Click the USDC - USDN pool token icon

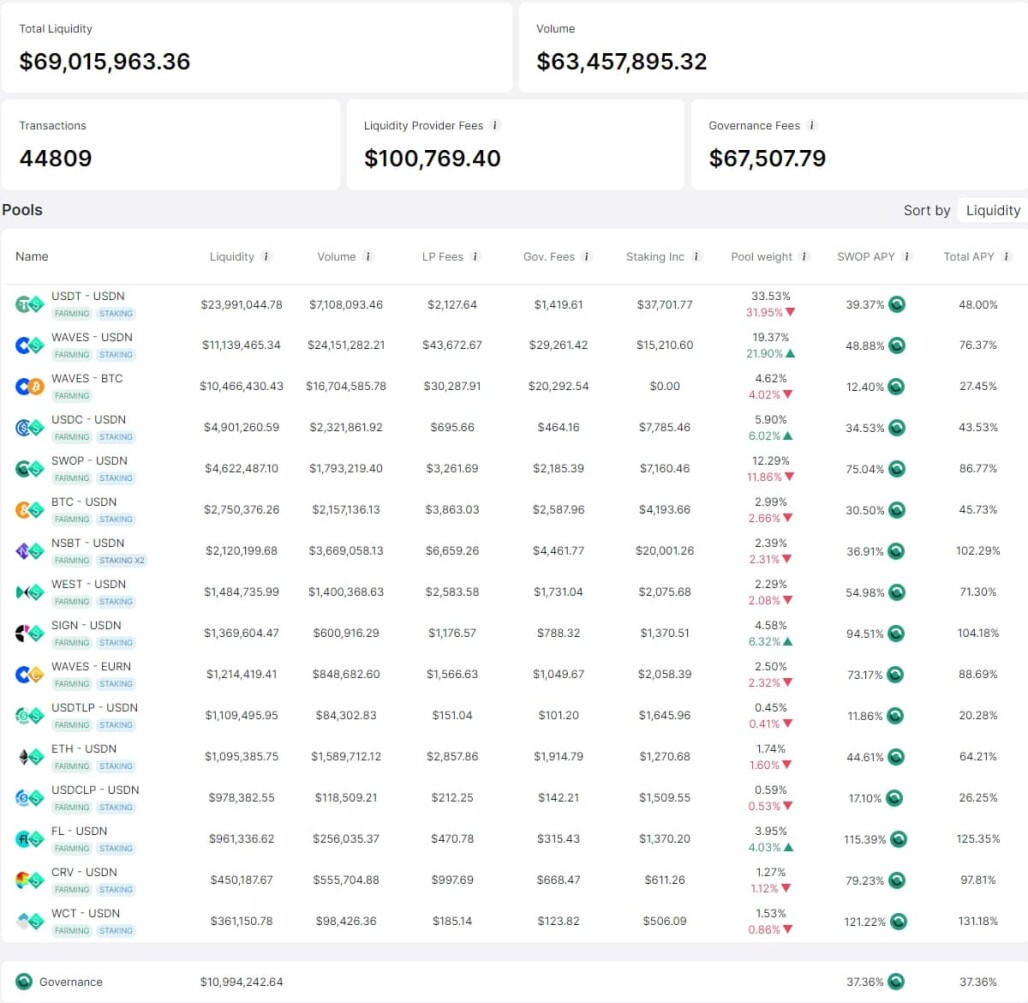tap(30, 427)
